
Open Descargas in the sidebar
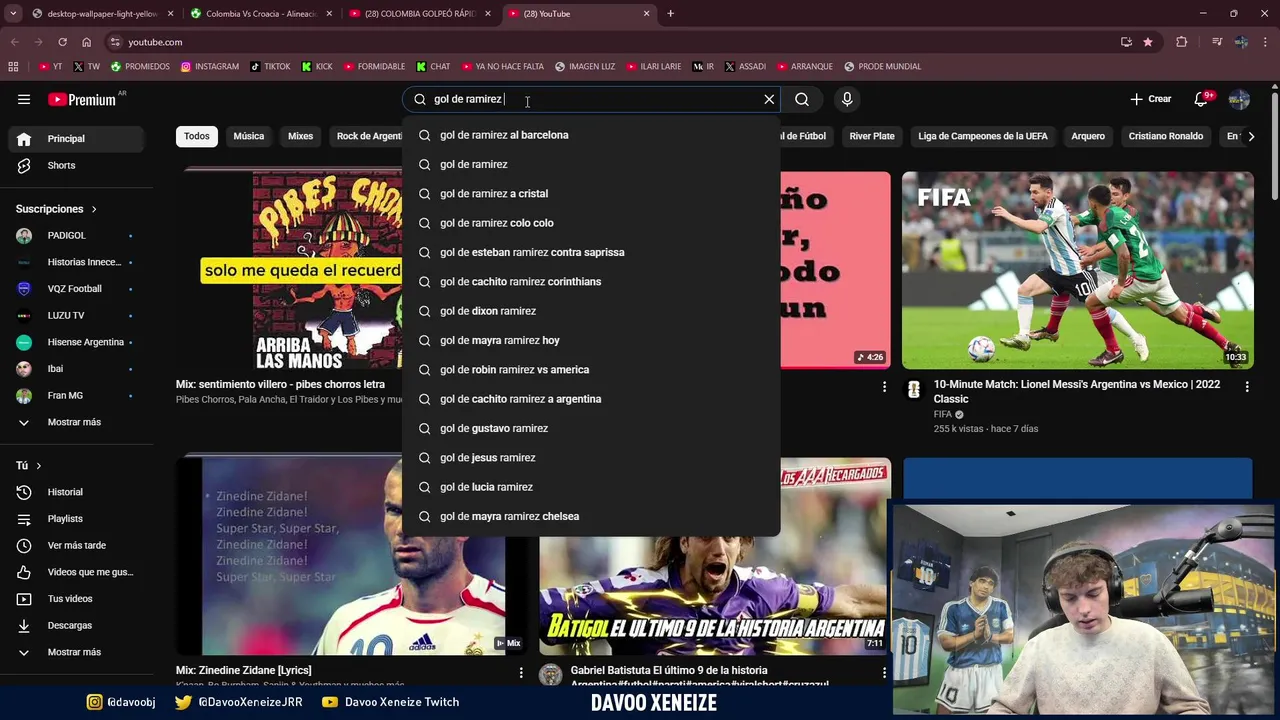[x=76, y=625]
